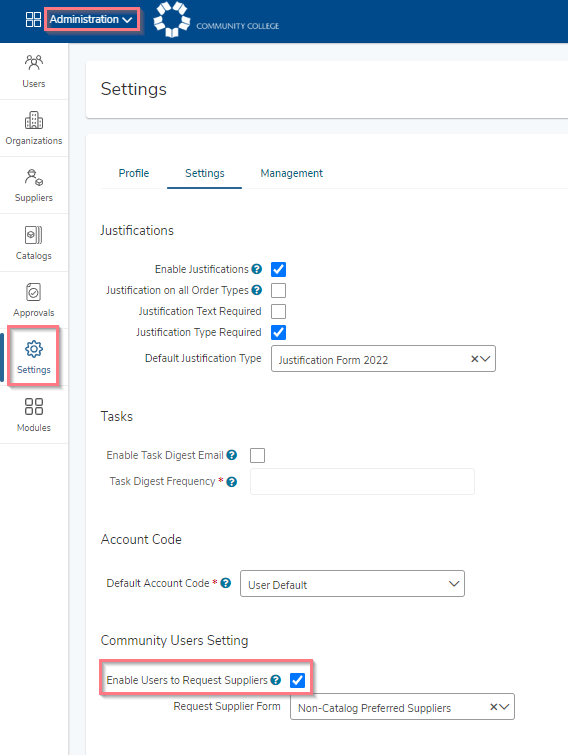Viewport: 568px width, 755px height.
Task: Click the Task Digest Frequency field
Action: click(x=362, y=482)
